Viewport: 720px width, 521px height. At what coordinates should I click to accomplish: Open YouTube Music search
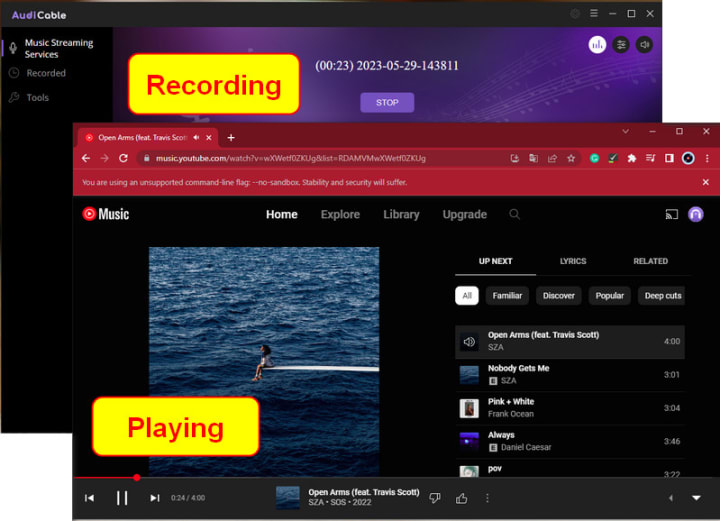[x=515, y=214]
